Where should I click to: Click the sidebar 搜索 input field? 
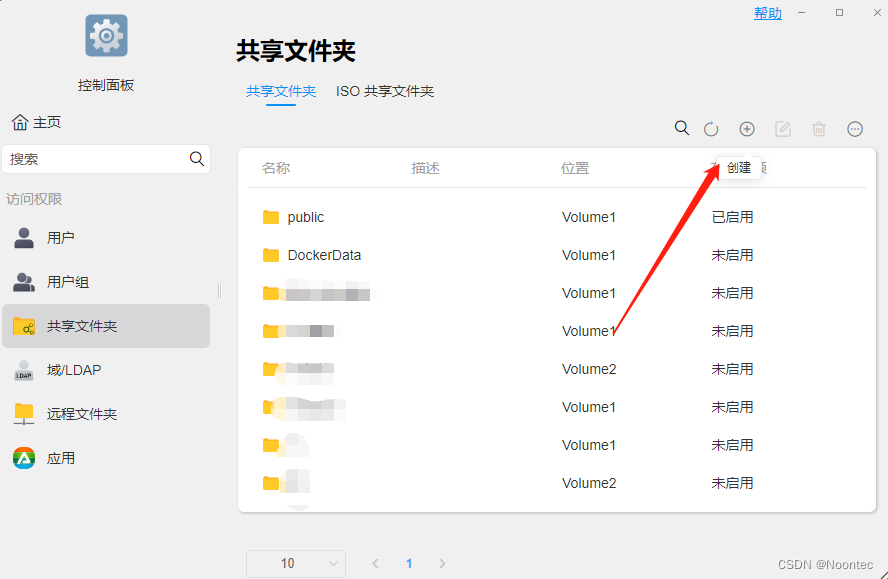click(106, 159)
